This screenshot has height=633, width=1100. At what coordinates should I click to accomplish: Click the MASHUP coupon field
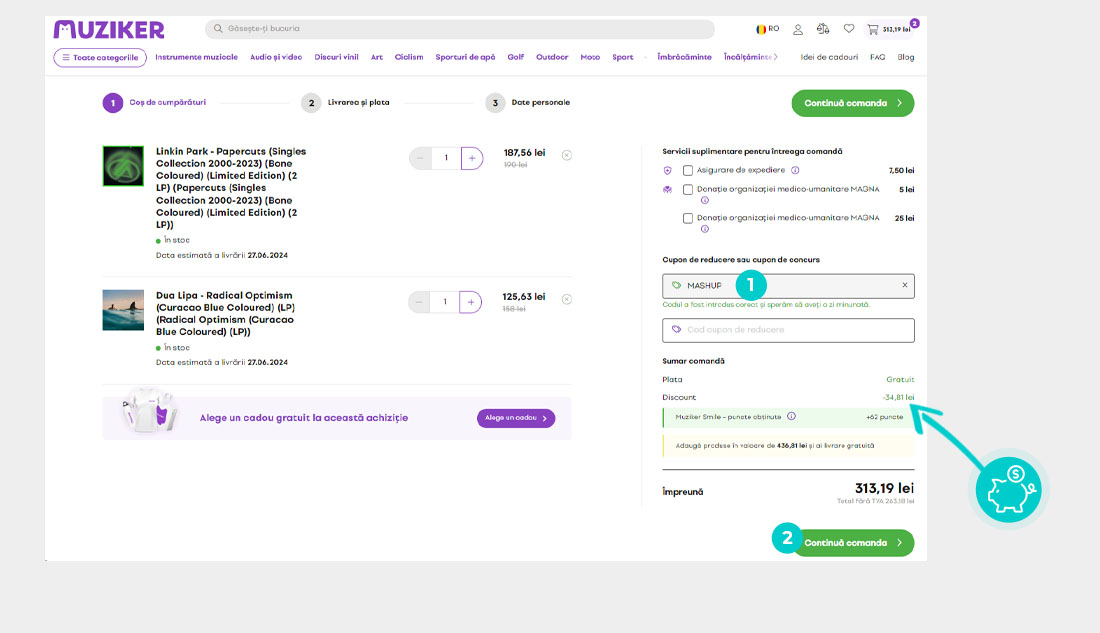point(788,286)
